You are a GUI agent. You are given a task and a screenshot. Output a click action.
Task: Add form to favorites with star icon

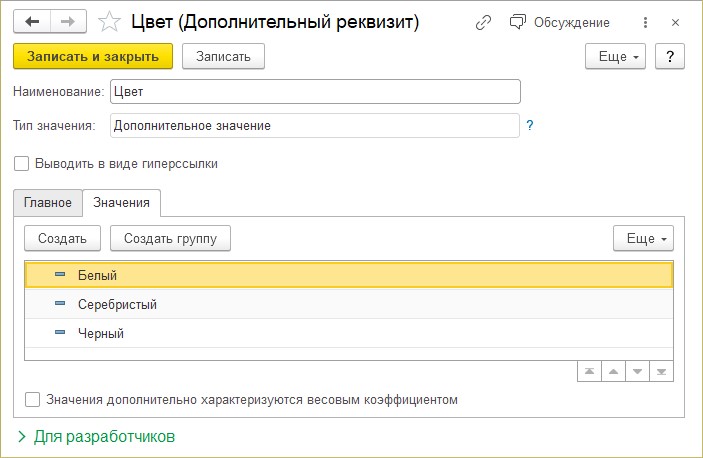pos(111,21)
